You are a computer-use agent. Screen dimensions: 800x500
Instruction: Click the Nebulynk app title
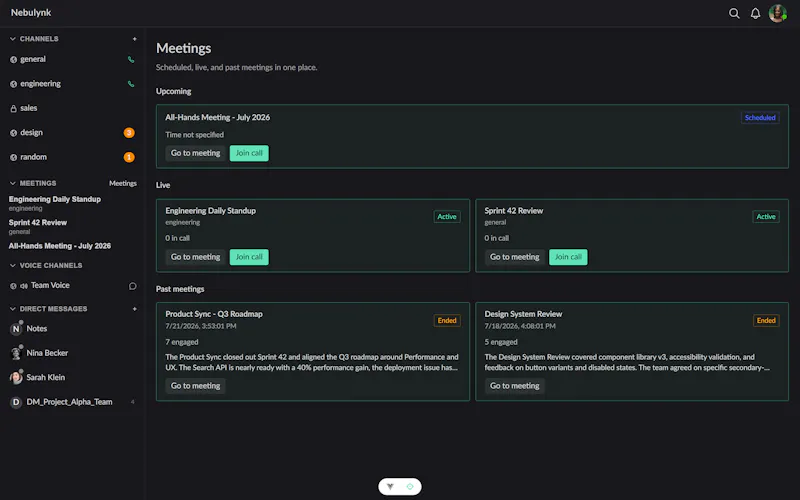pos(31,13)
